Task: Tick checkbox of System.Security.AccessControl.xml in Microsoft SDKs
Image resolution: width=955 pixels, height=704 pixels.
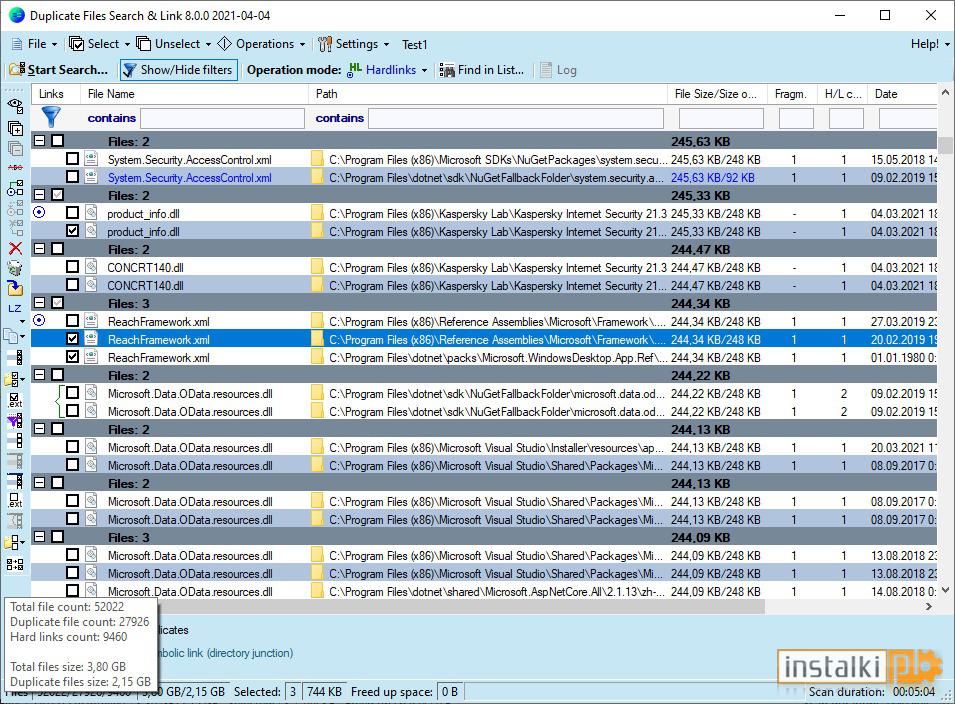Action: [x=72, y=158]
